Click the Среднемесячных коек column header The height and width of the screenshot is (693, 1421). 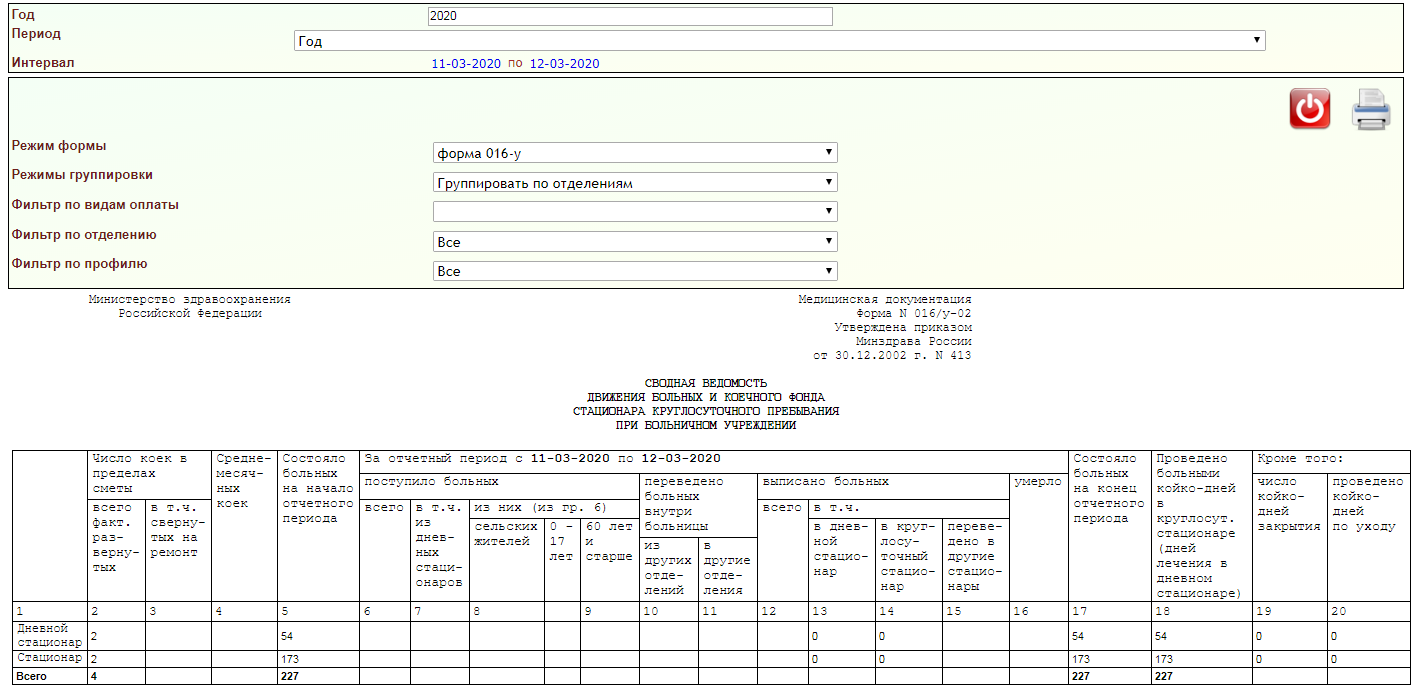click(x=244, y=480)
